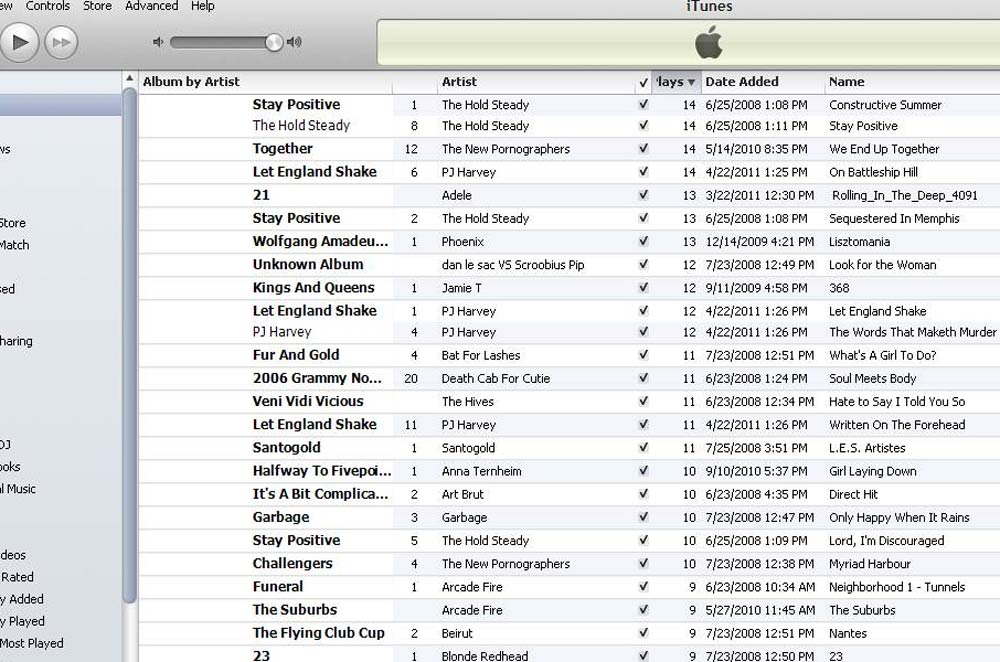Click the album title Unknown Album
This screenshot has width=1000, height=662.
[308, 264]
